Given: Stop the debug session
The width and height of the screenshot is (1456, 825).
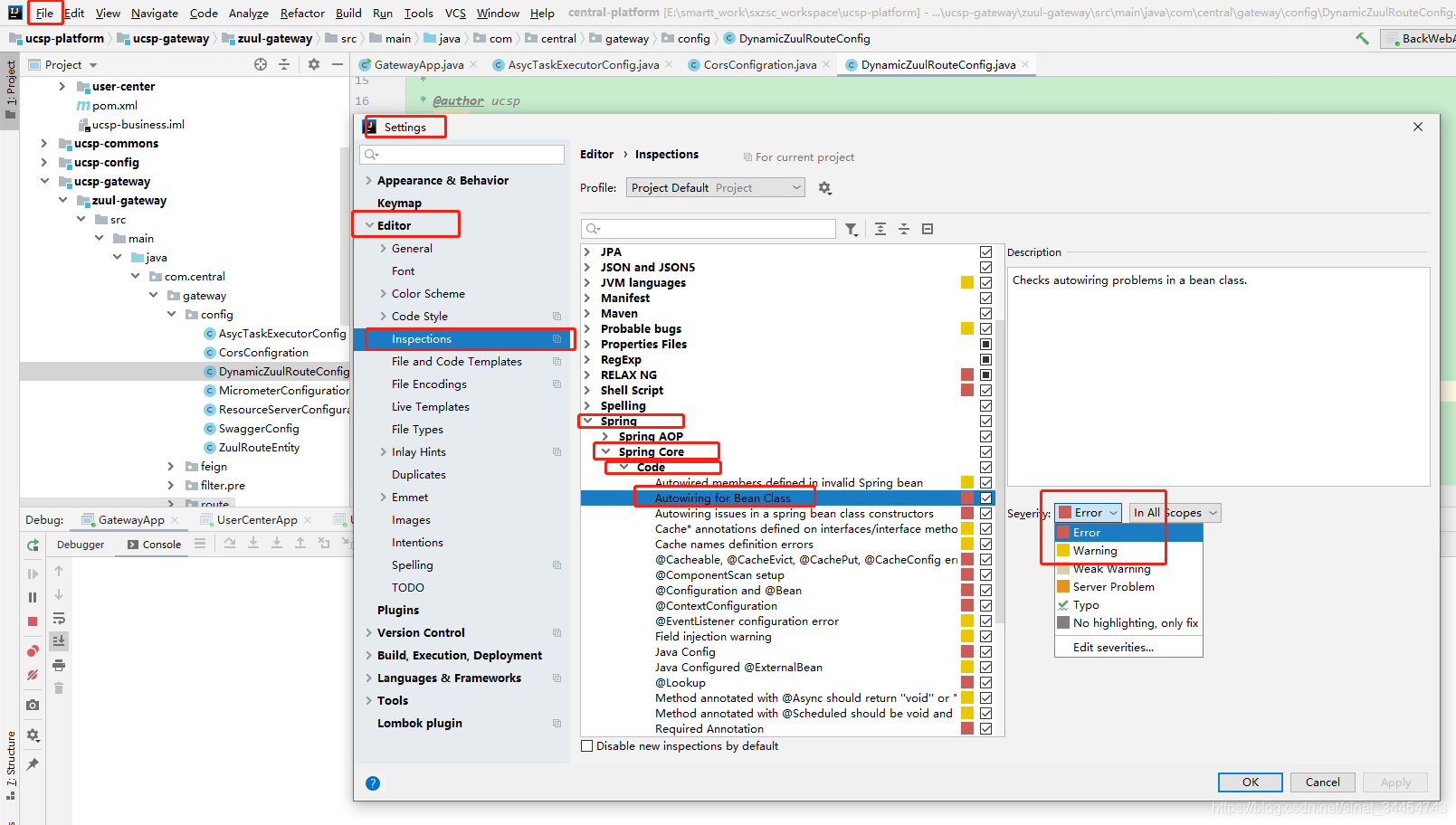Looking at the screenshot, I should [x=33, y=621].
